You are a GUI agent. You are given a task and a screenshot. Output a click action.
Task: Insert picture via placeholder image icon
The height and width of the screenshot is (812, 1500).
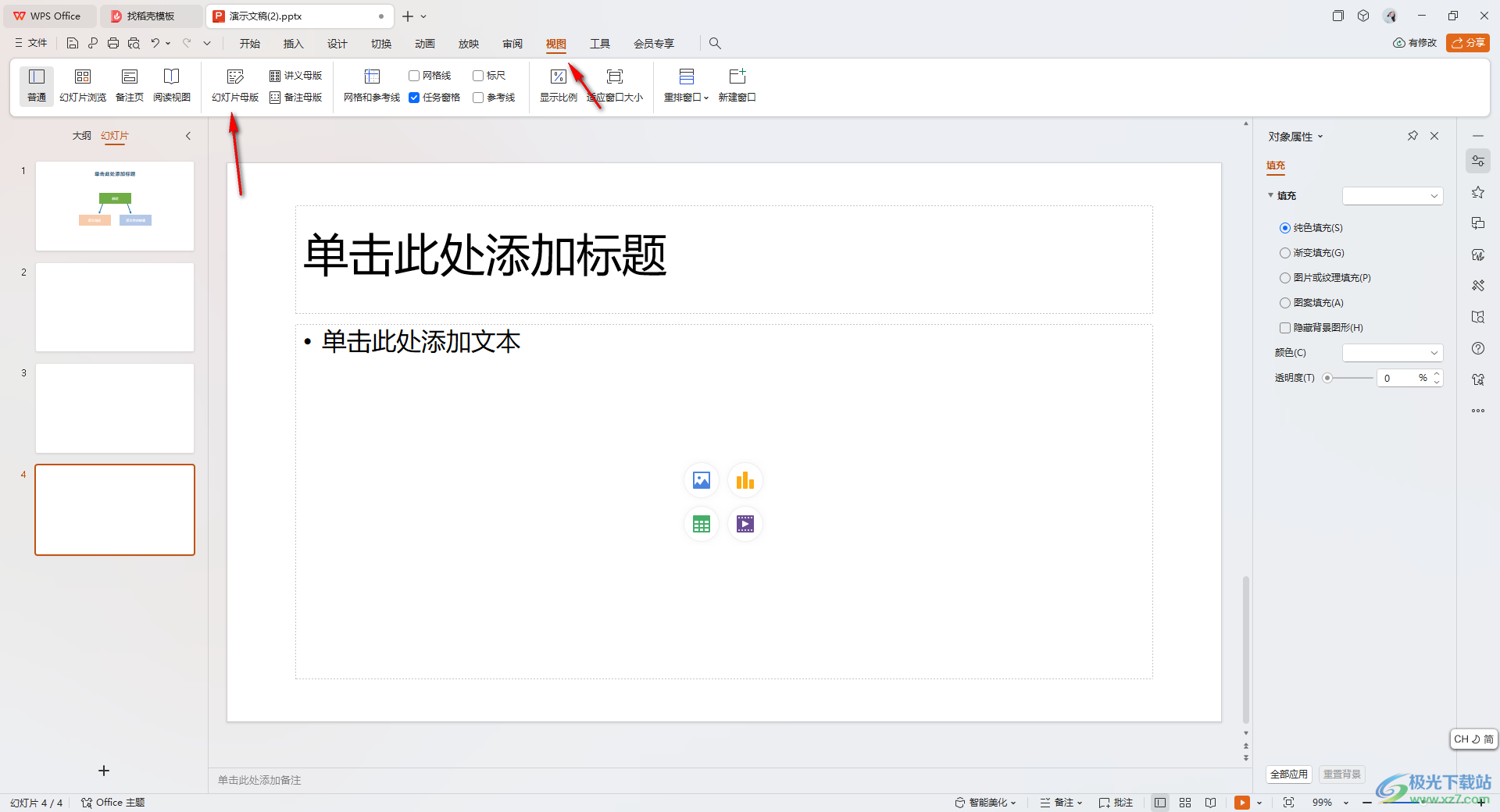(x=702, y=480)
